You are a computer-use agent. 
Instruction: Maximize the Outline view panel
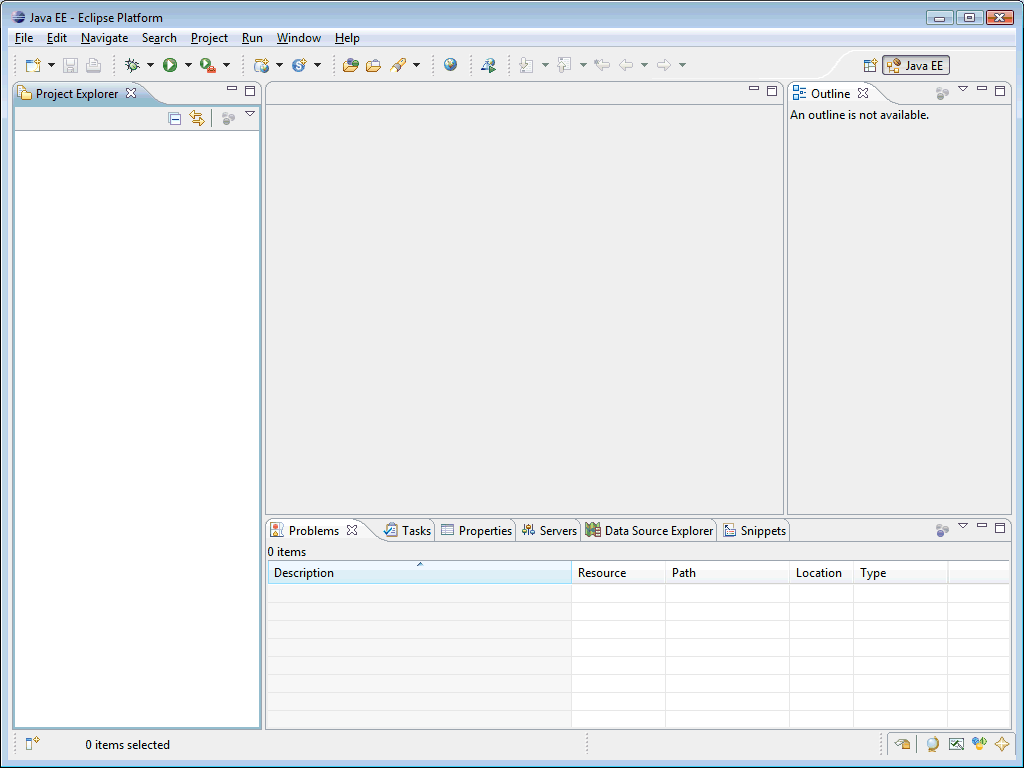coord(1000,91)
